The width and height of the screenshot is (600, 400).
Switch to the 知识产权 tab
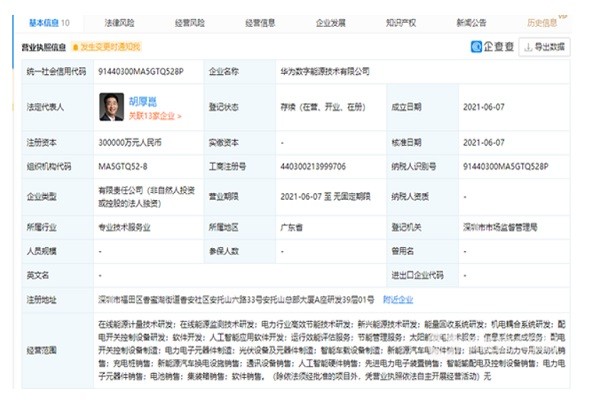point(401,23)
